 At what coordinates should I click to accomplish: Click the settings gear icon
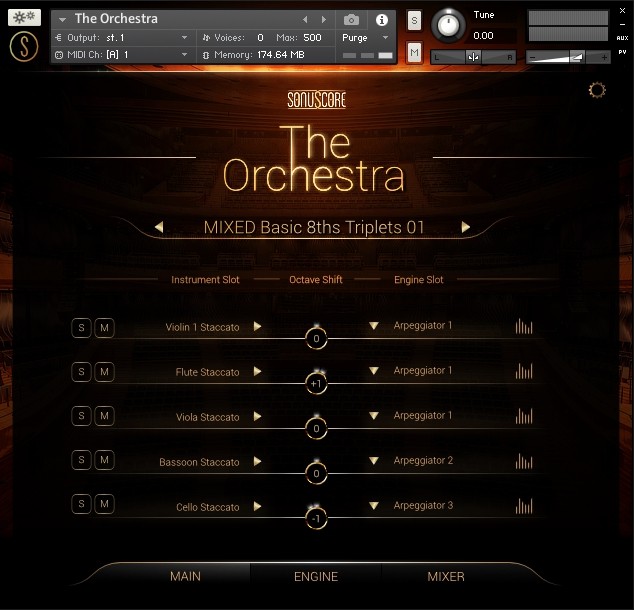(597, 91)
